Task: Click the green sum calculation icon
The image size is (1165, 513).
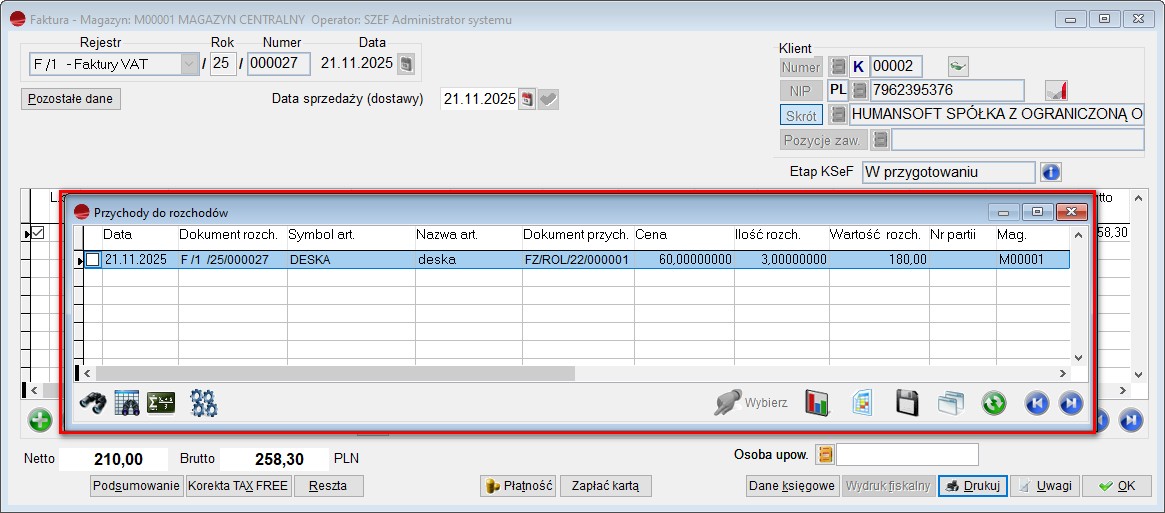Action: [160, 403]
